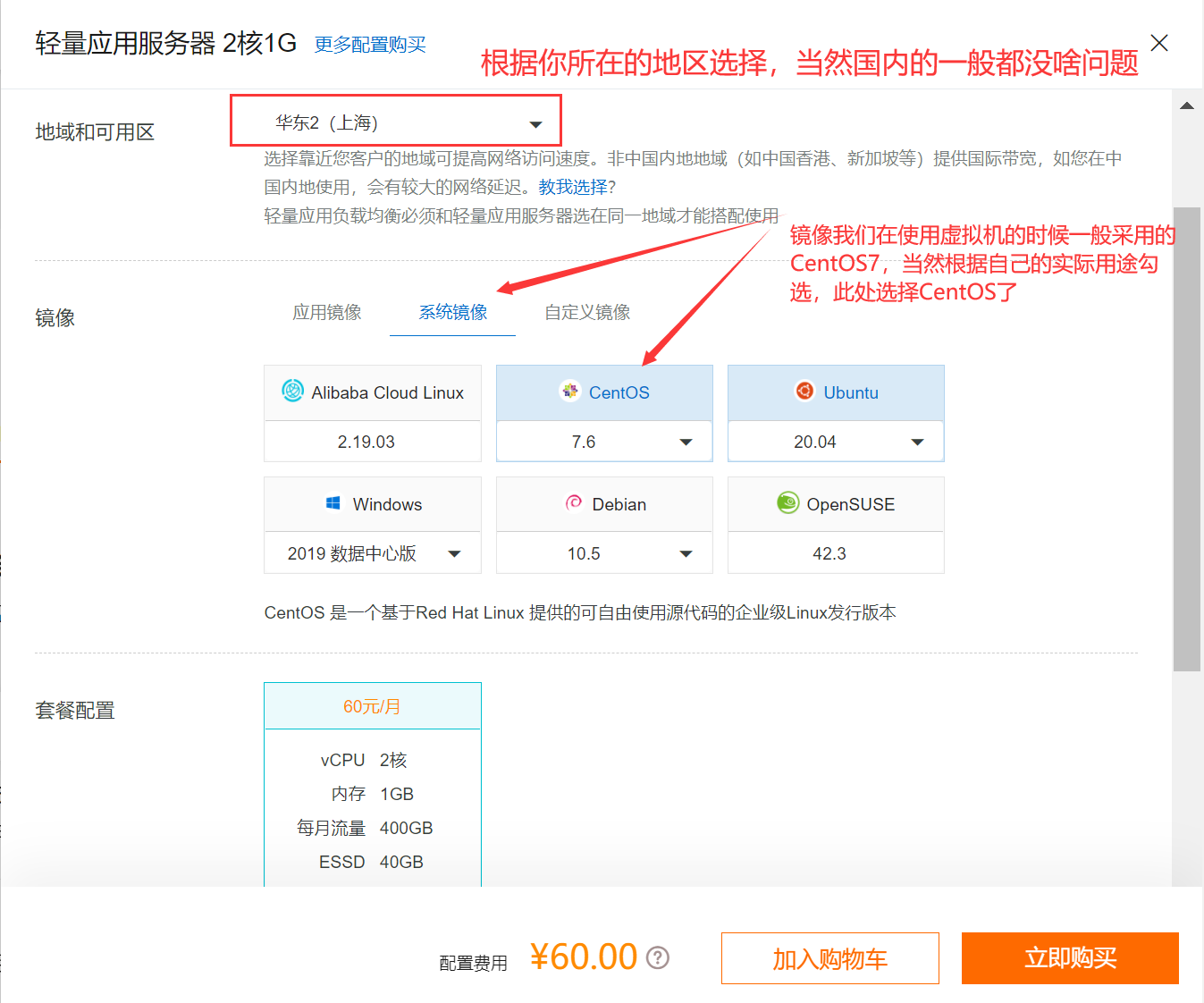Click the ESSD 40GB row
The height and width of the screenshot is (1003, 1204).
point(371,862)
